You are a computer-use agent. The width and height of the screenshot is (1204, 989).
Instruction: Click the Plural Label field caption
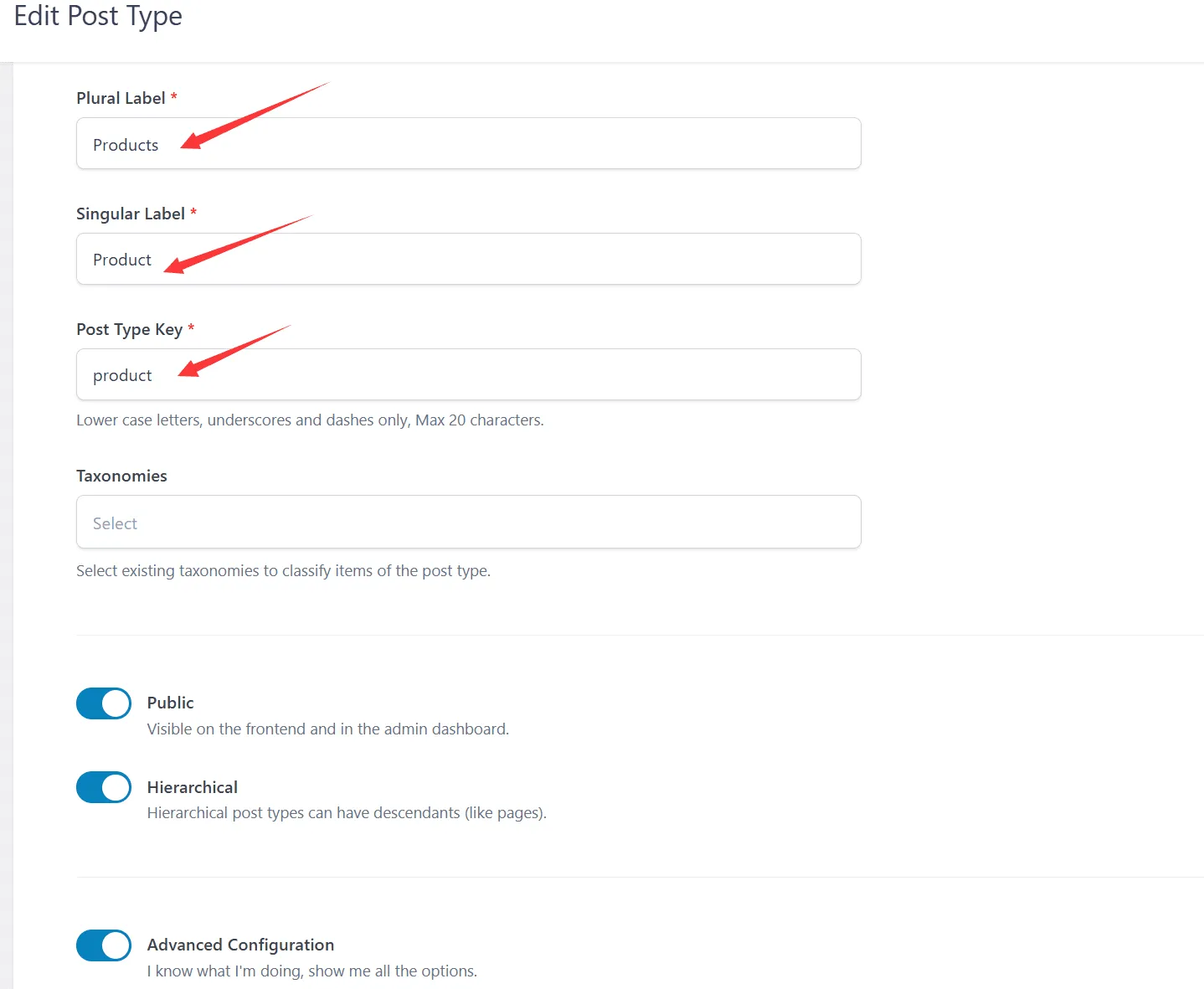pos(121,98)
